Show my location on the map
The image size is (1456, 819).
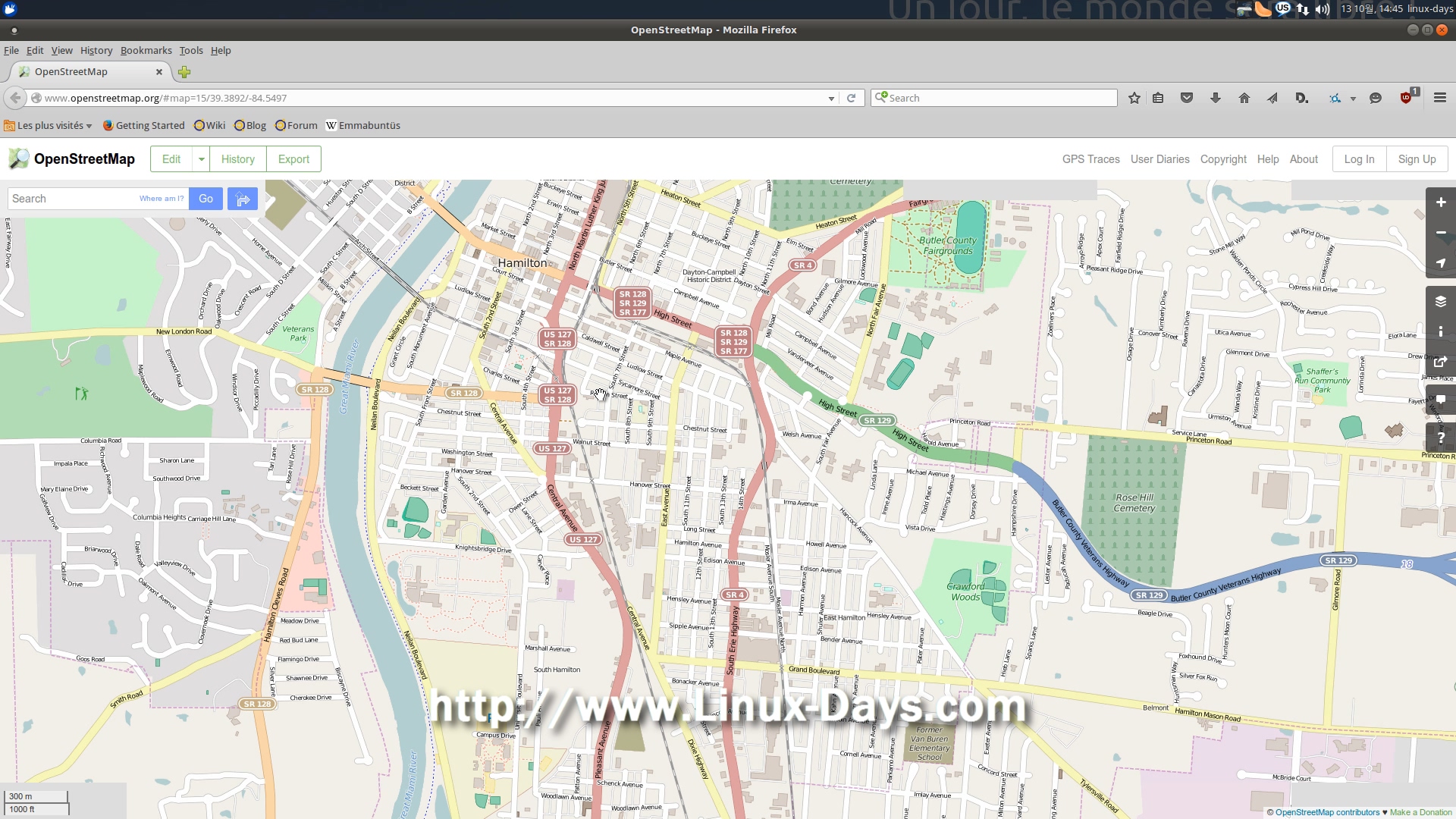point(1441,263)
